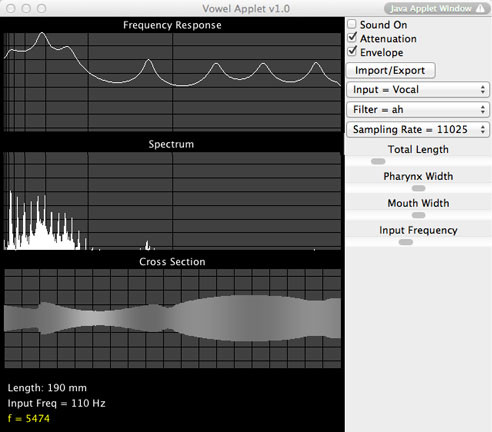The width and height of the screenshot is (492, 432).
Task: Open the Input = Vocal dropdown
Action: click(418, 90)
